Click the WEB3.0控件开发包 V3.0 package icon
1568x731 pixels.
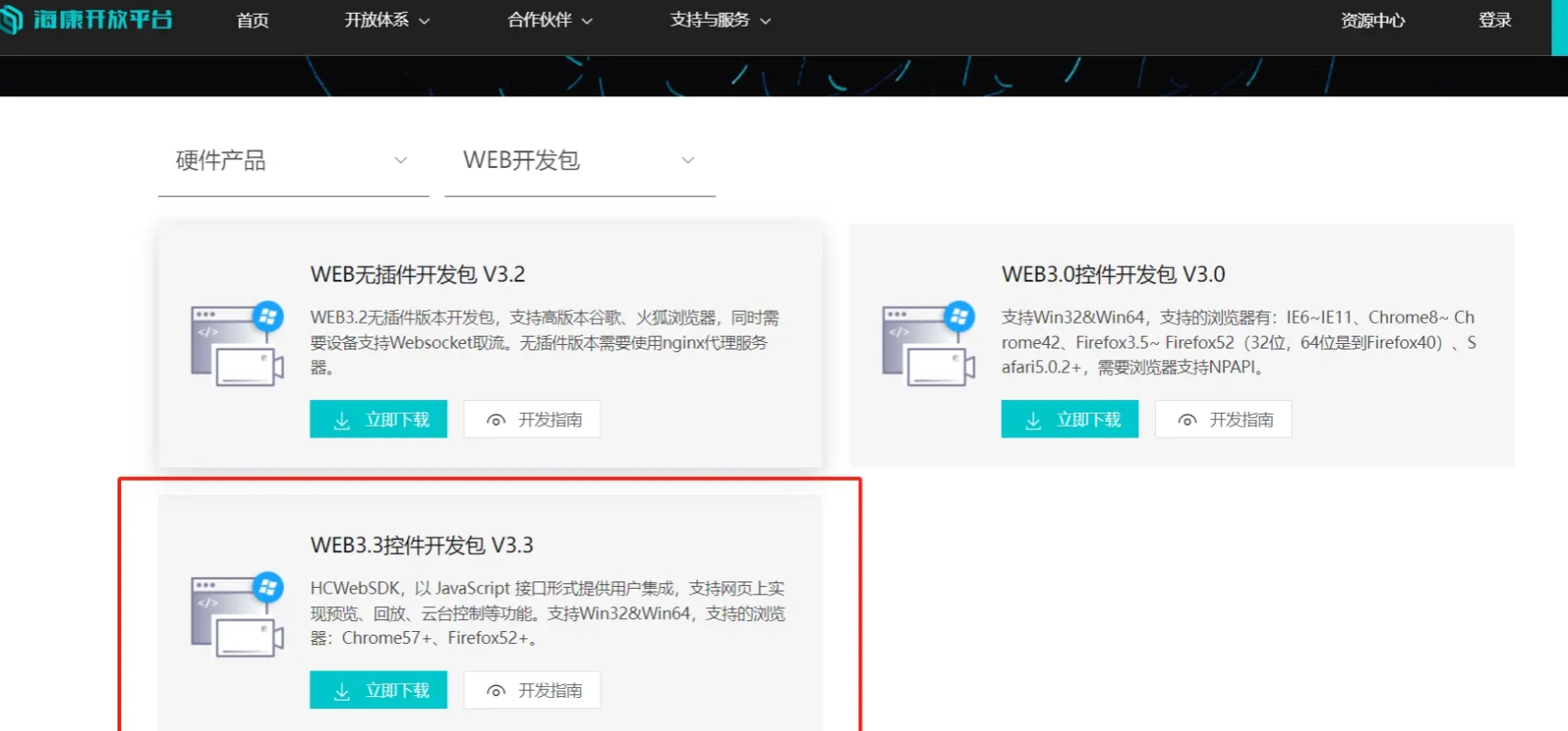point(929,344)
